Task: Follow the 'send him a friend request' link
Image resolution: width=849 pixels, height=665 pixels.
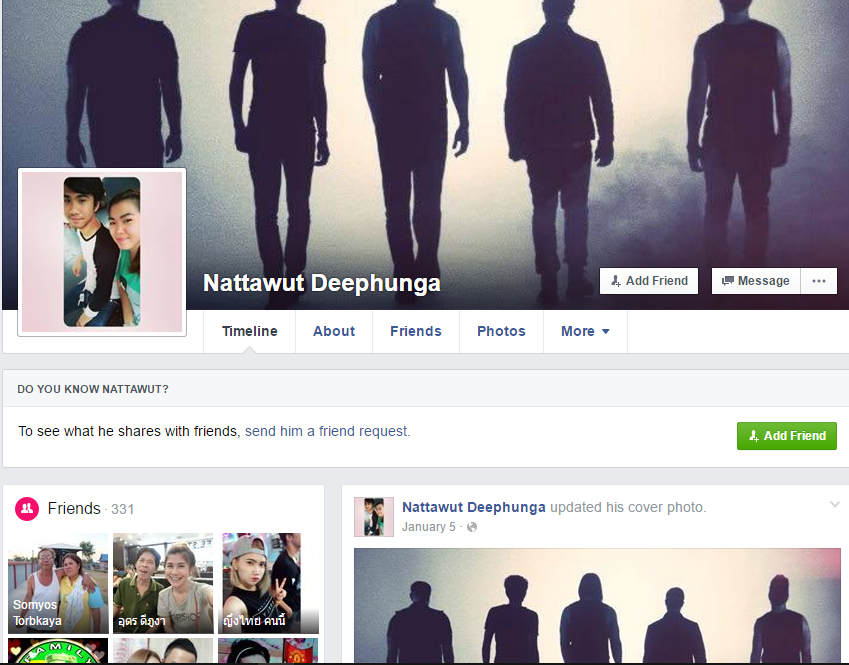Action: pos(328,431)
